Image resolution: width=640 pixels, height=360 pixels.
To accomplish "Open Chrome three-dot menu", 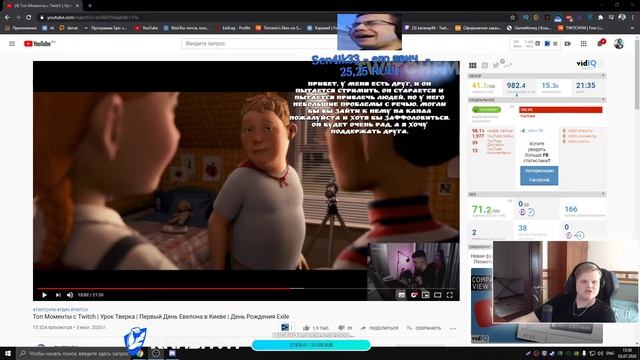I will [633, 18].
